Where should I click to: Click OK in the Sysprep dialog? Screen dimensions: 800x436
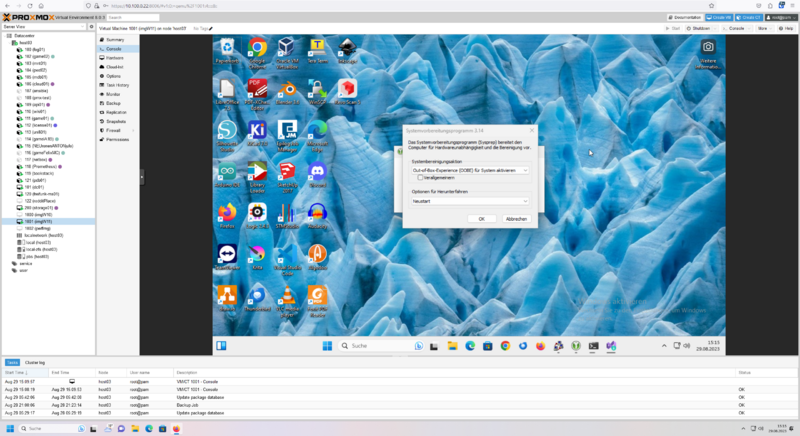[x=481, y=219]
